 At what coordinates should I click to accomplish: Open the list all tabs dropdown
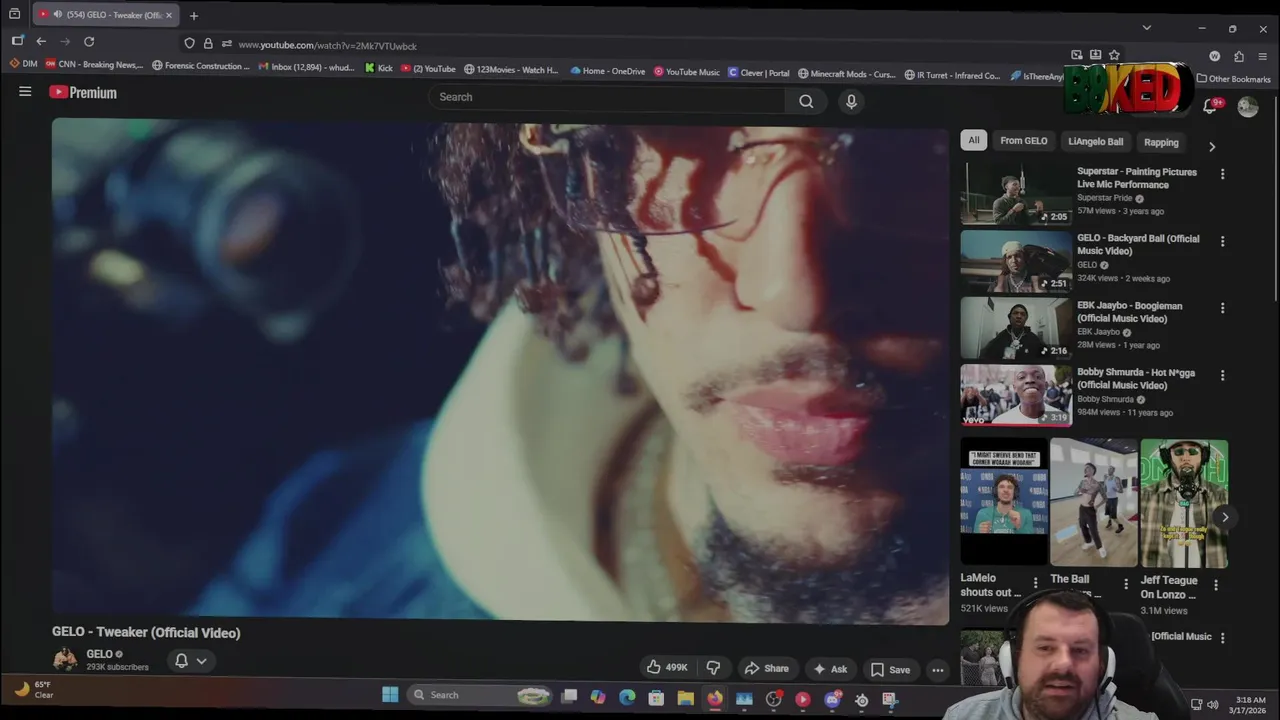(1147, 27)
